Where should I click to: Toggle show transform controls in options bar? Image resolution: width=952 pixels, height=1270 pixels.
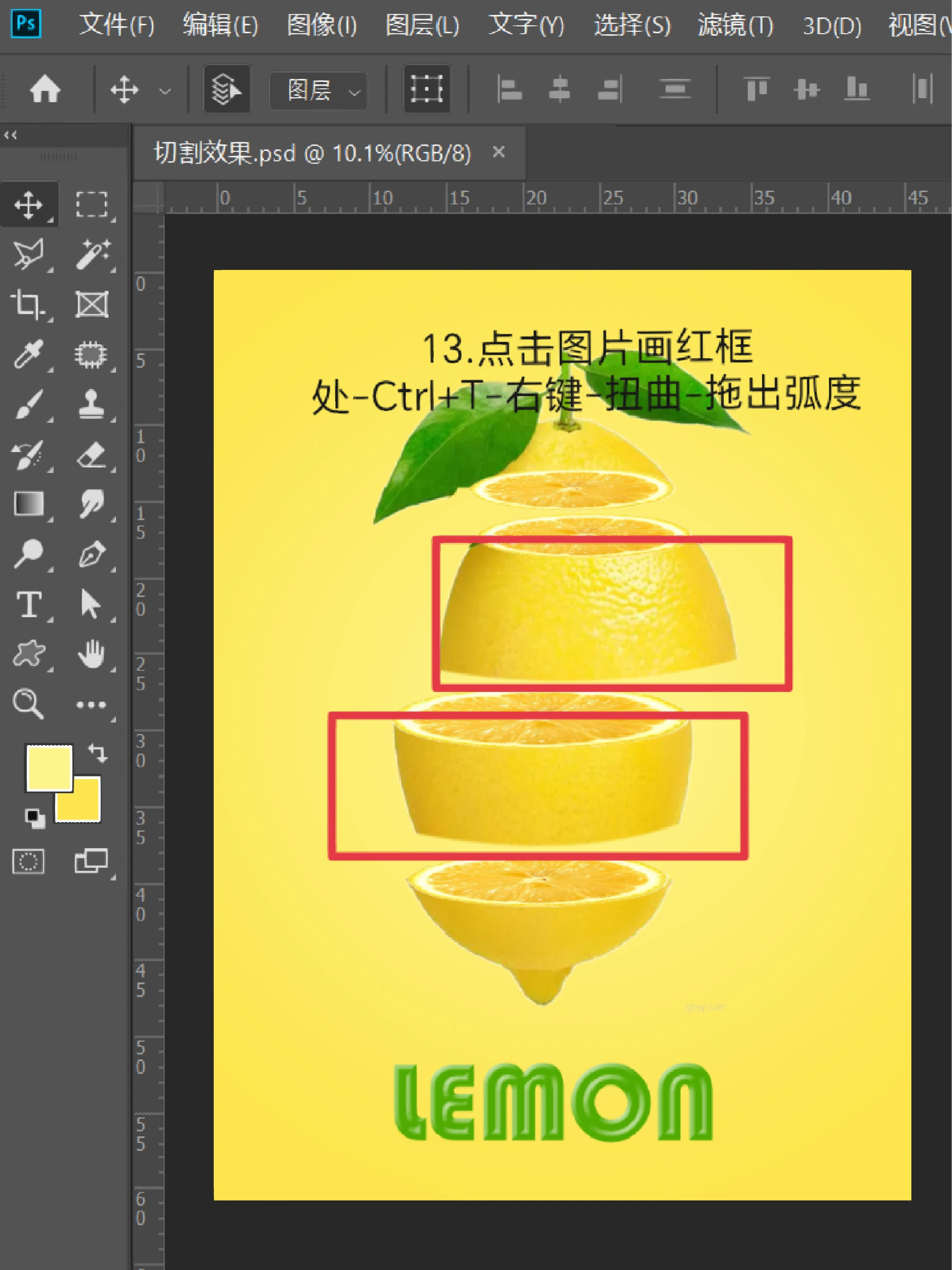(427, 89)
